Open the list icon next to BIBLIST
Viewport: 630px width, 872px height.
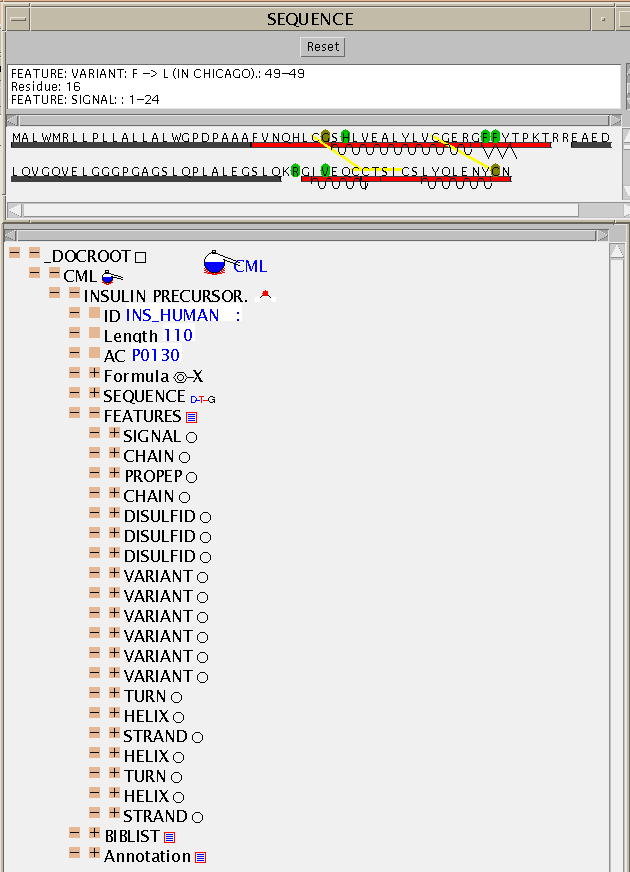[x=169, y=837]
